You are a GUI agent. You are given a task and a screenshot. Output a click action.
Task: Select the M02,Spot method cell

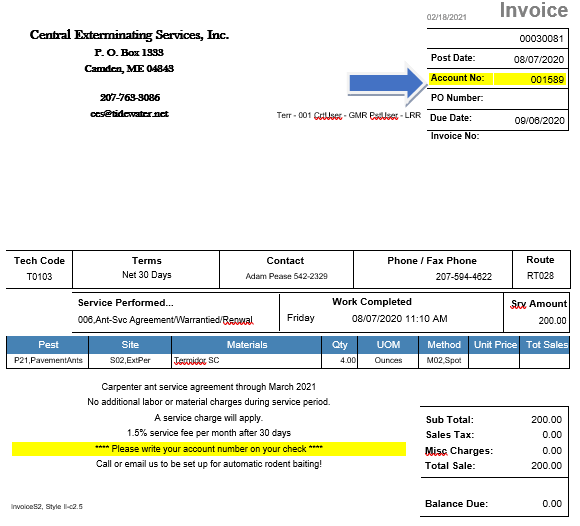pos(444,360)
